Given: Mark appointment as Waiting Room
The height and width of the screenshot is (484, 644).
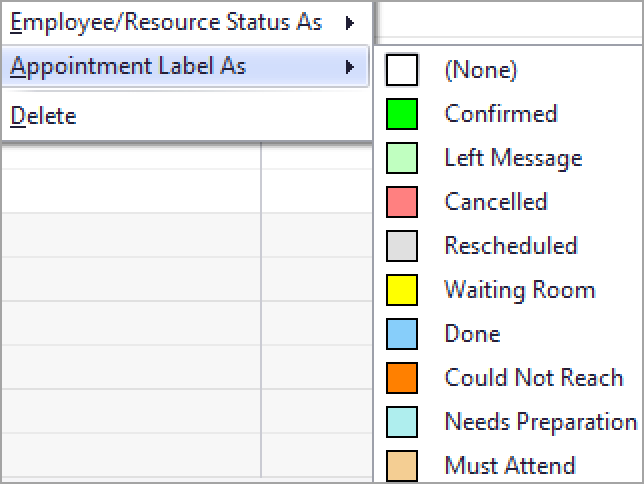Looking at the screenshot, I should (x=520, y=290).
